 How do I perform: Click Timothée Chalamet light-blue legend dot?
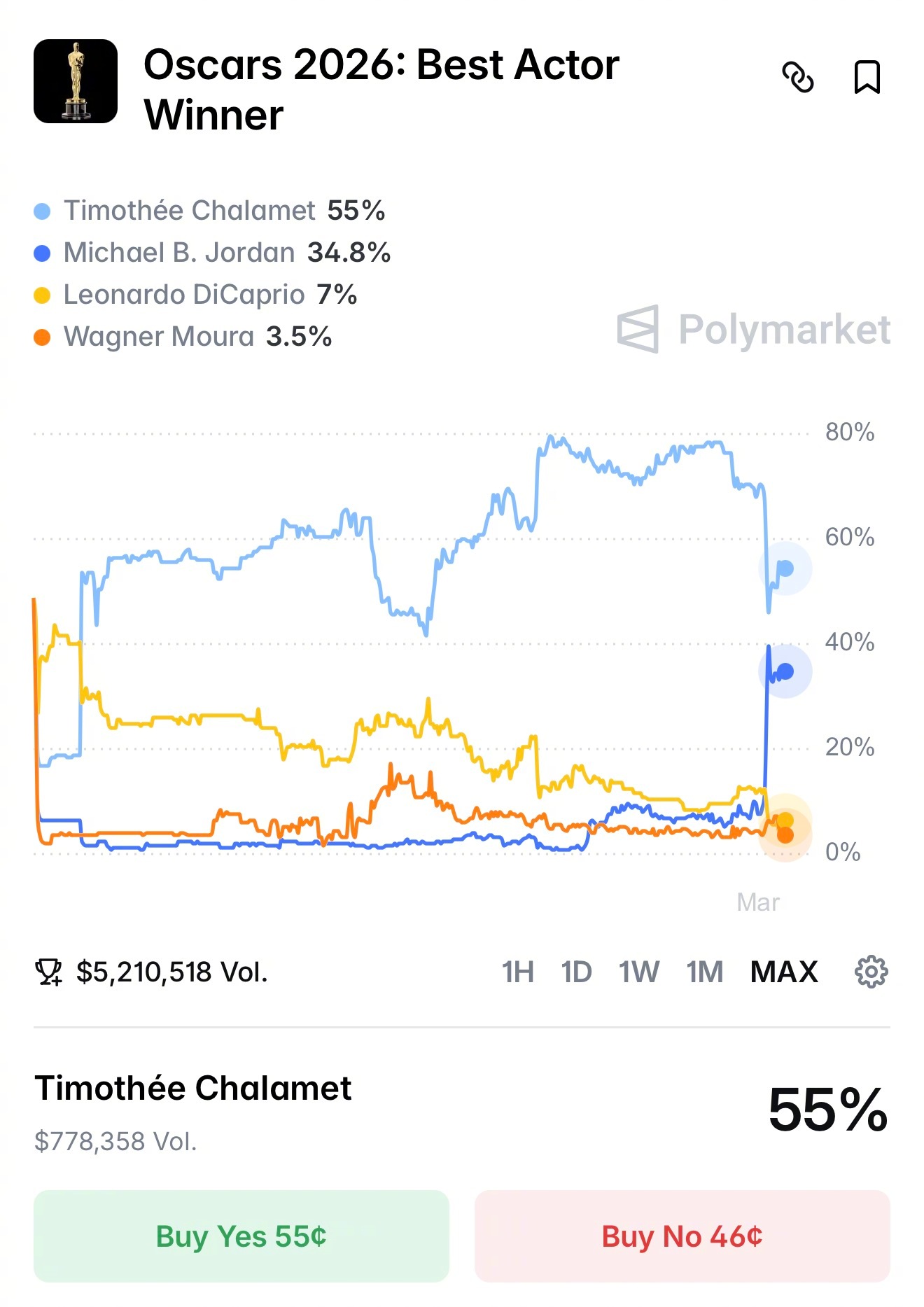pos(42,211)
